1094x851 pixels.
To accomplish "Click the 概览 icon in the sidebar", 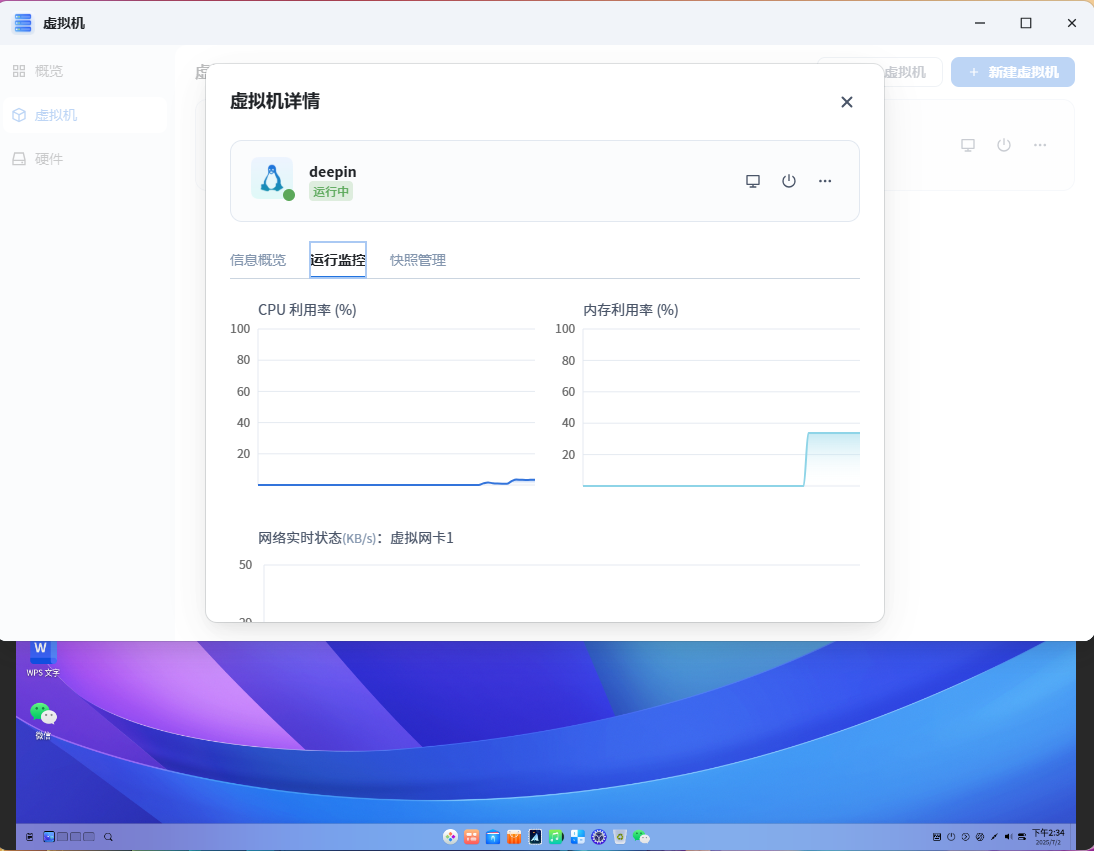I will pyautogui.click(x=19, y=71).
